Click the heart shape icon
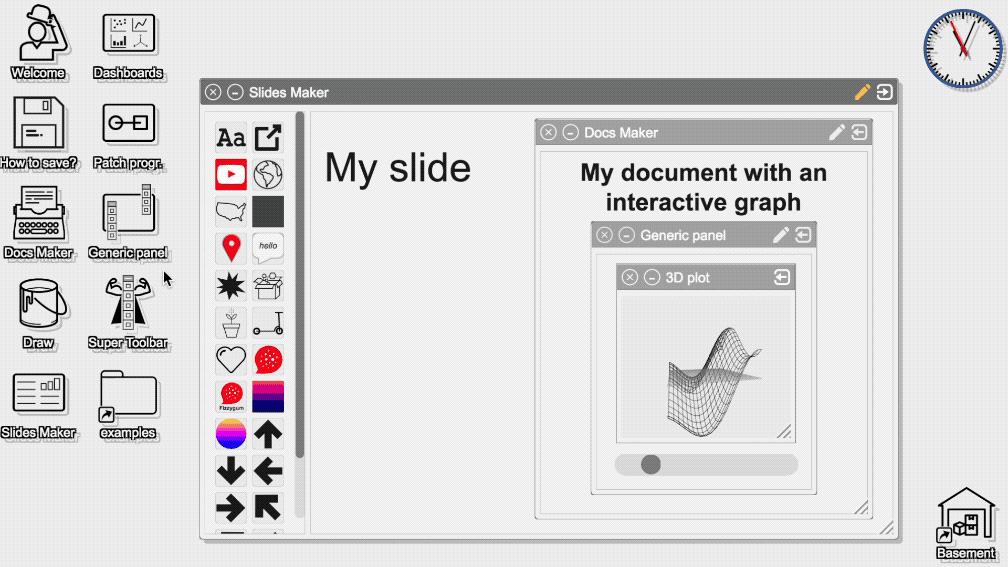 click(x=231, y=359)
